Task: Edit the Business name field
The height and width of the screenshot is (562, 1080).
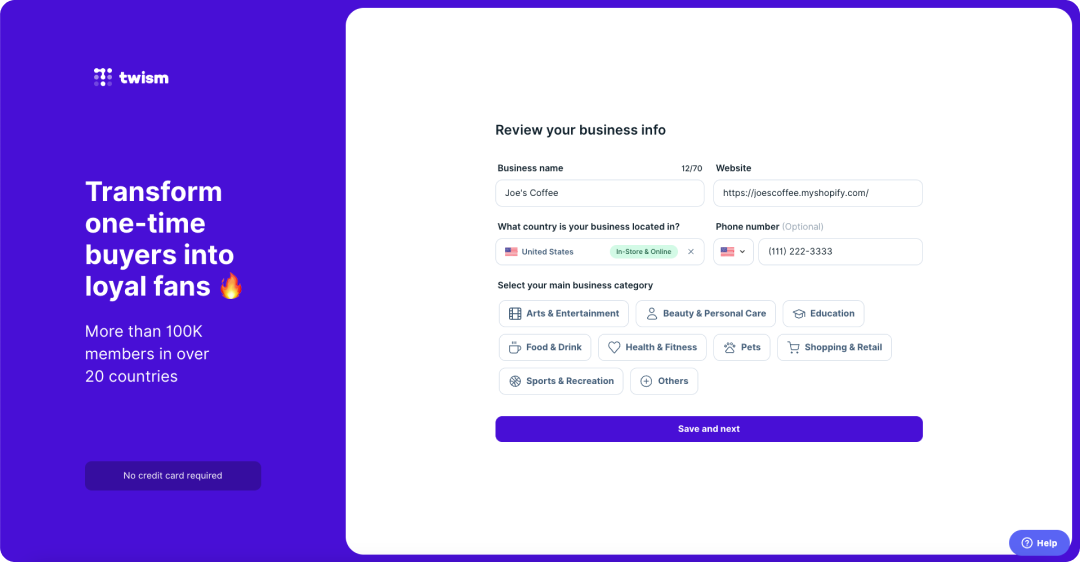Action: tap(599, 193)
